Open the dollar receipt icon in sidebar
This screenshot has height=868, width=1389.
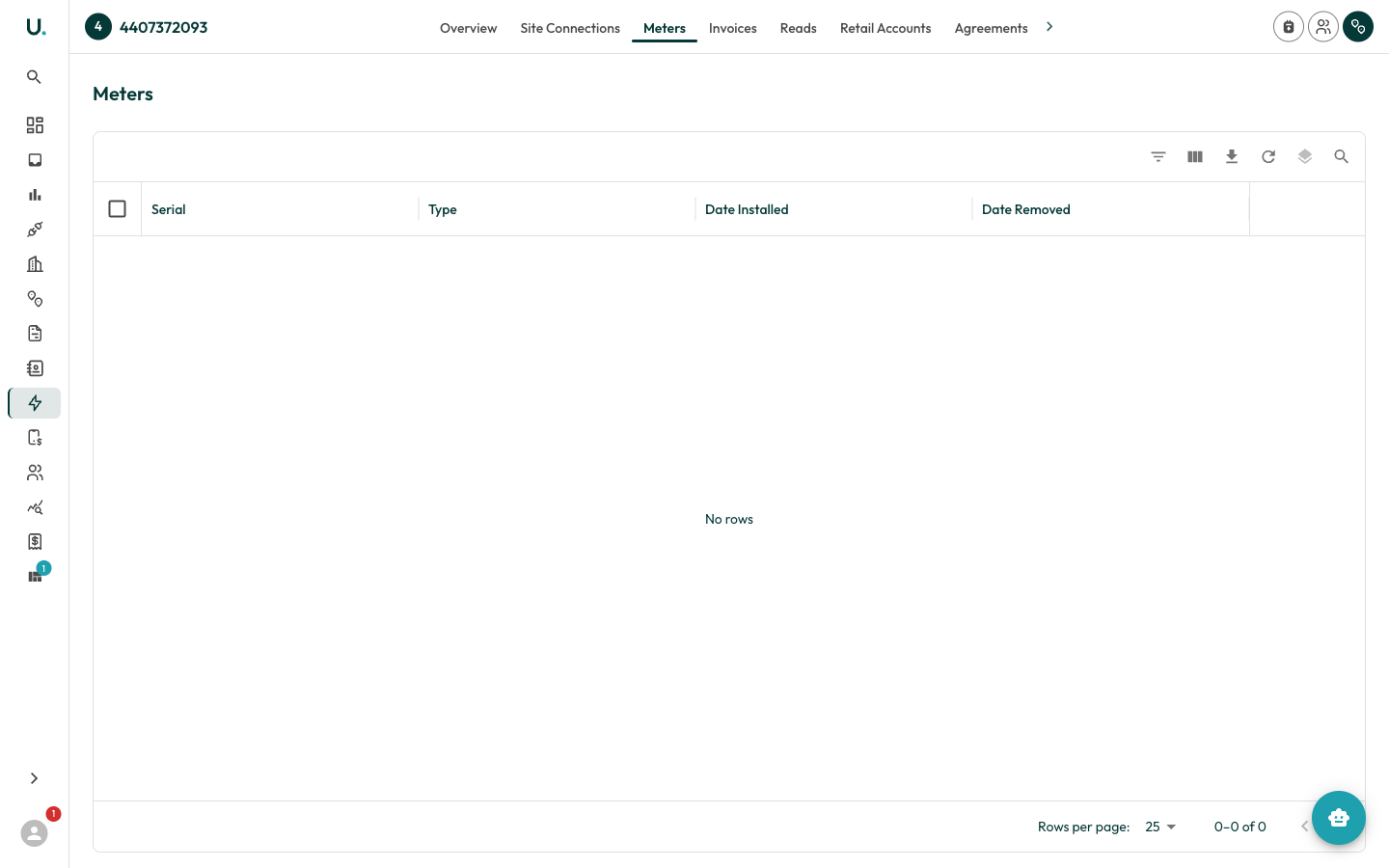pyautogui.click(x=35, y=542)
